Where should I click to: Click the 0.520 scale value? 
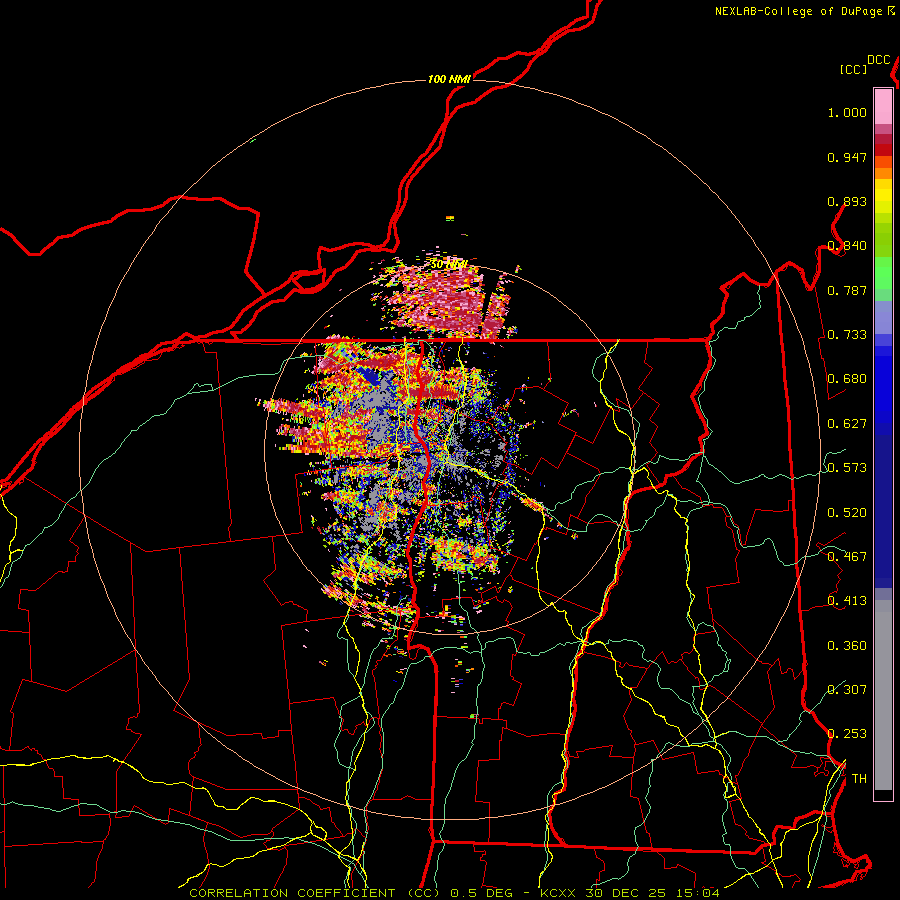pyautogui.click(x=847, y=513)
